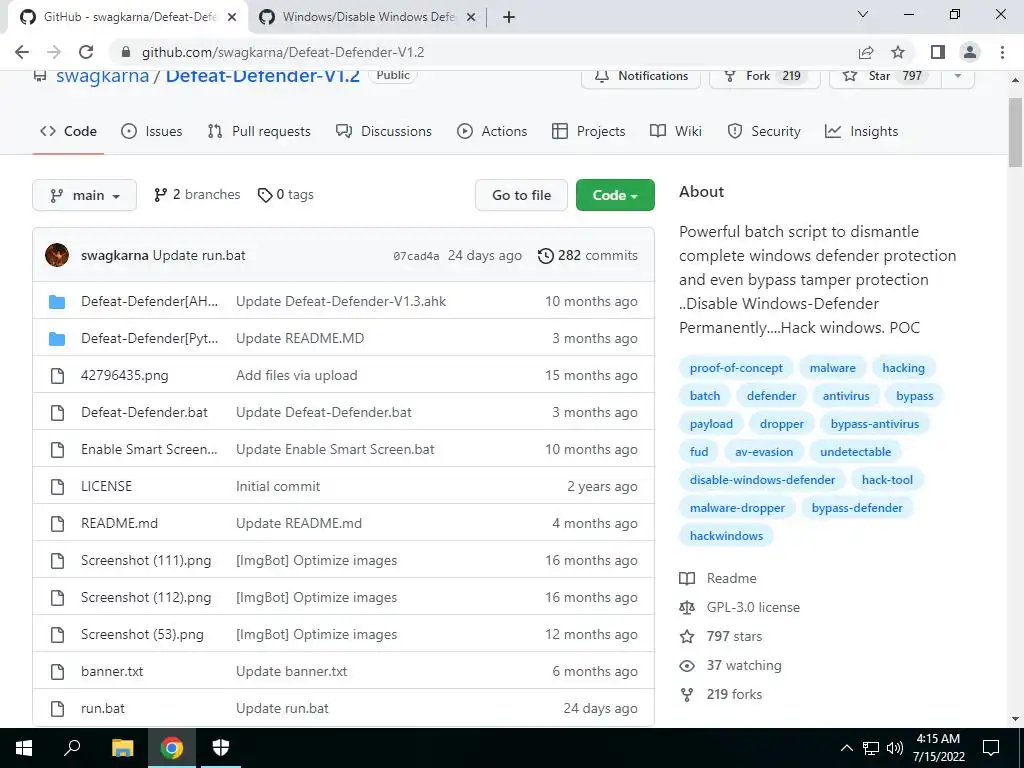View the 797 stars link
1024x768 pixels.
coord(720,636)
